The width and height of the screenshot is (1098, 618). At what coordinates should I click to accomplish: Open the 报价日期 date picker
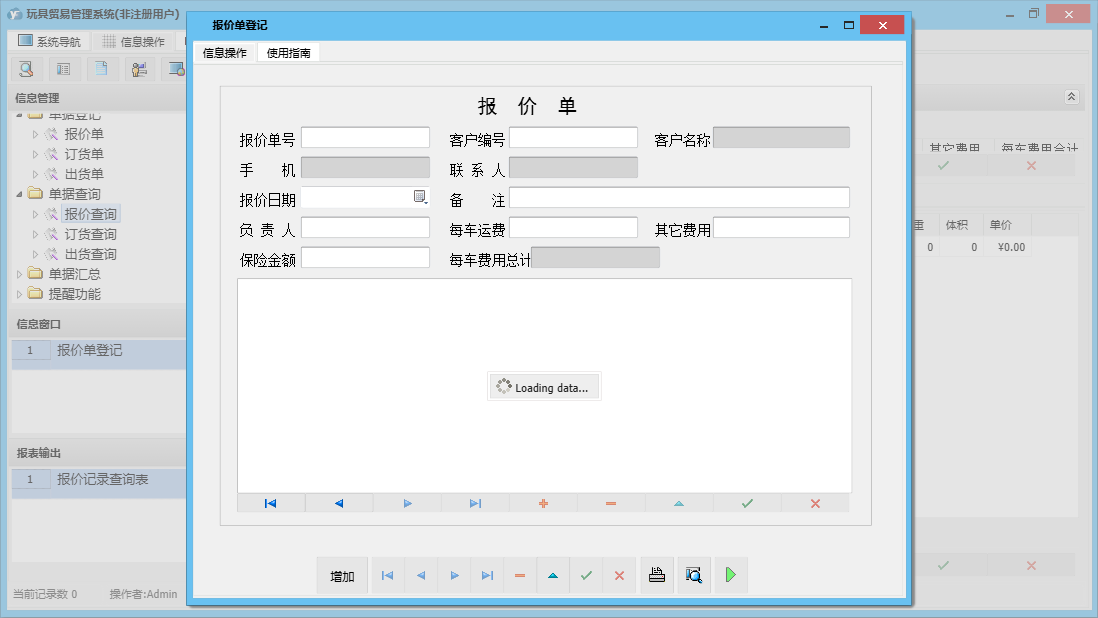[421, 197]
